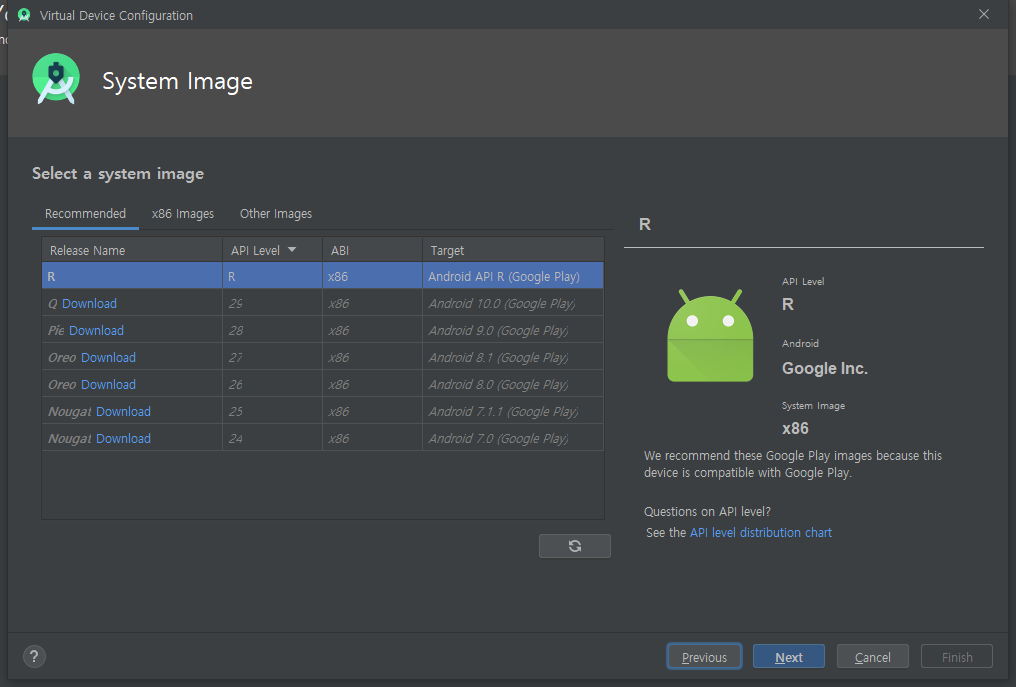
Task: Download the Nougat API 24 image
Action: pyautogui.click(x=123, y=439)
